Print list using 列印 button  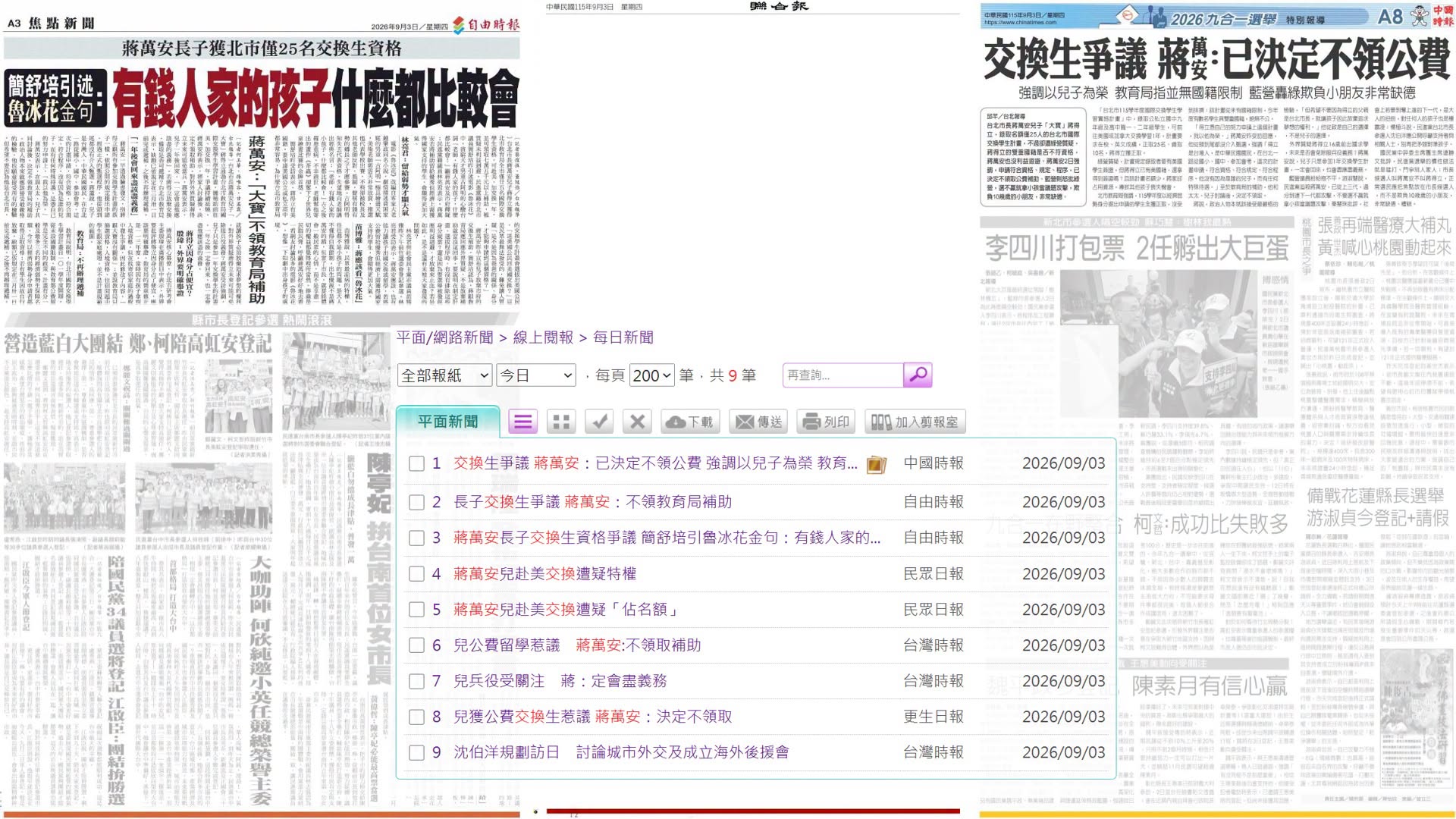tap(827, 422)
